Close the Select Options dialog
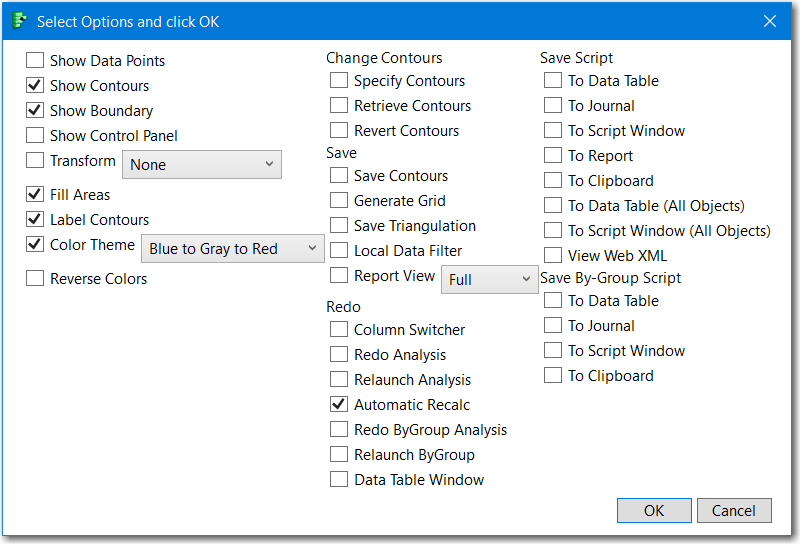The image size is (800, 544). click(770, 21)
